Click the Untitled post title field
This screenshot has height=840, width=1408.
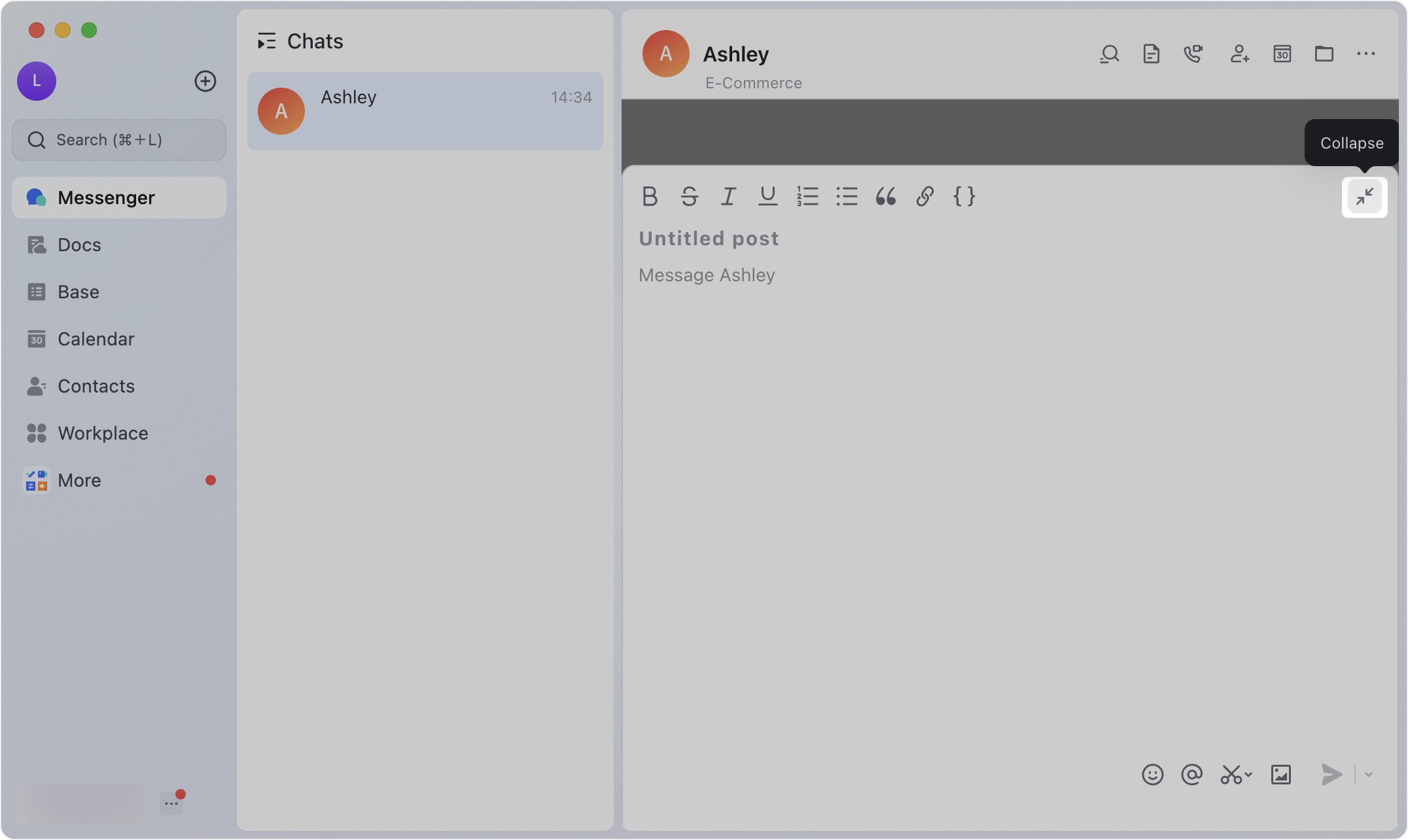(x=709, y=239)
